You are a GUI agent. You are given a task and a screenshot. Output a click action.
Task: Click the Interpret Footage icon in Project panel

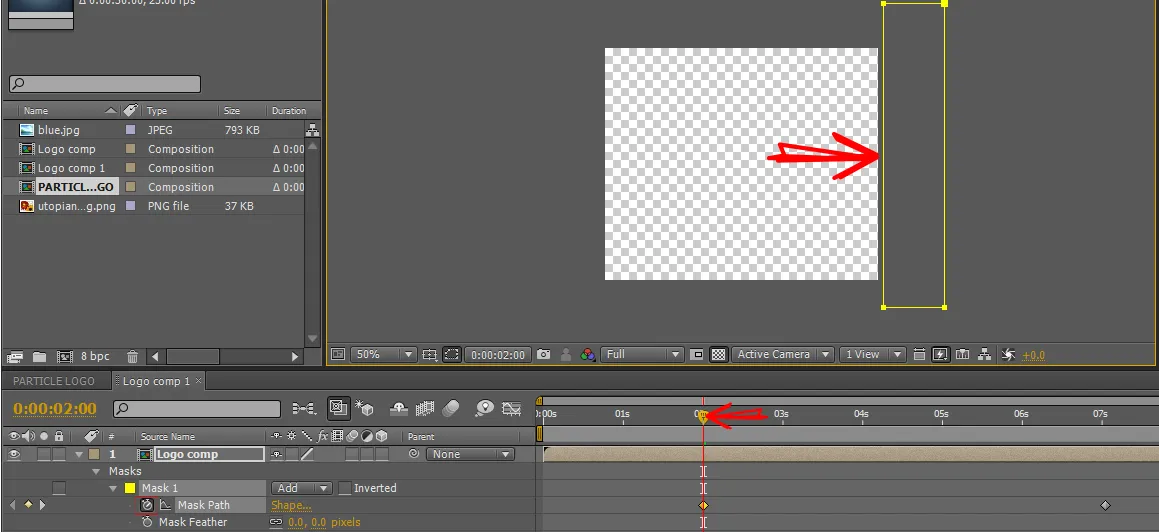point(16,356)
